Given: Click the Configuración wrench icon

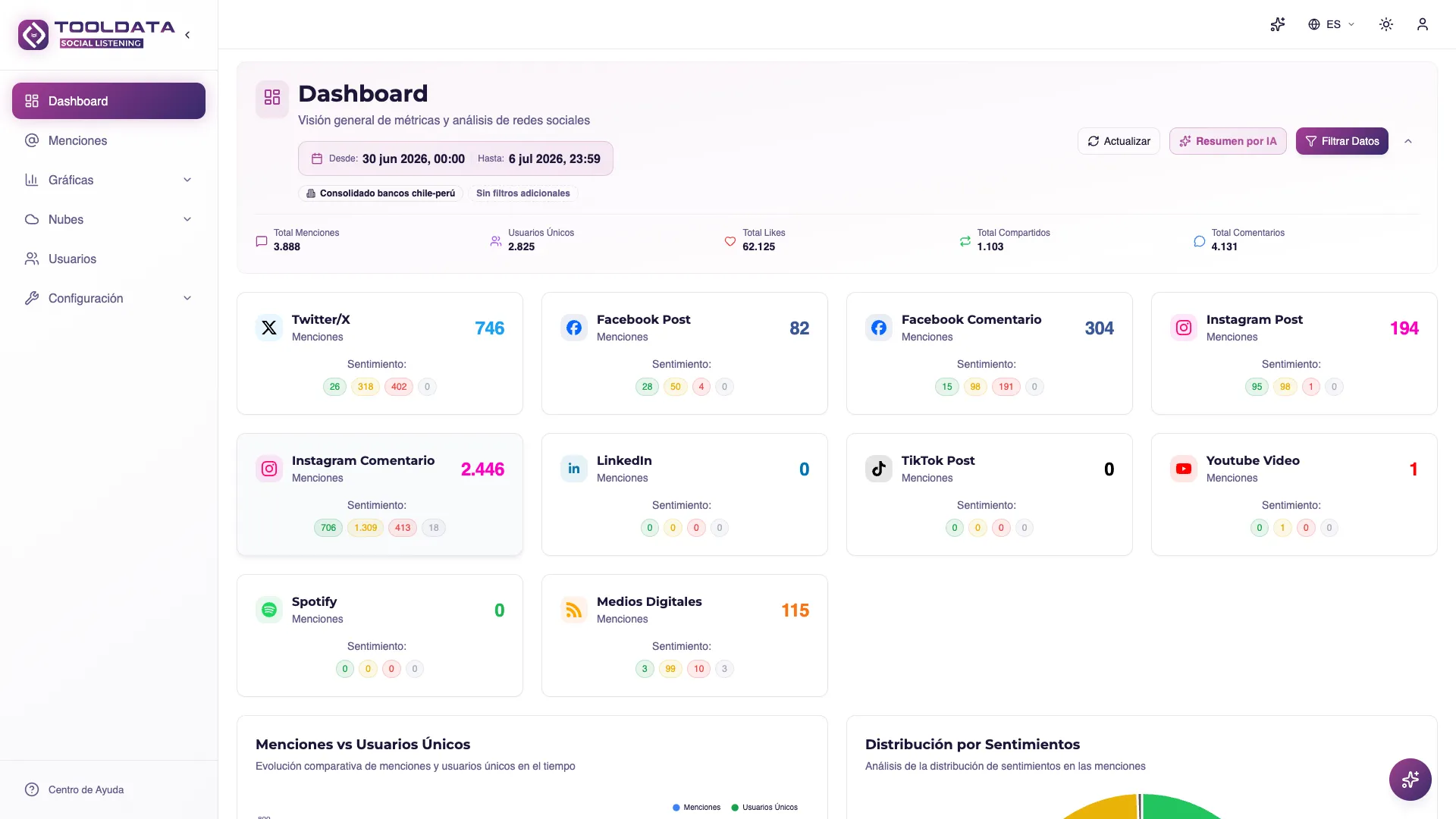Looking at the screenshot, I should (32, 298).
